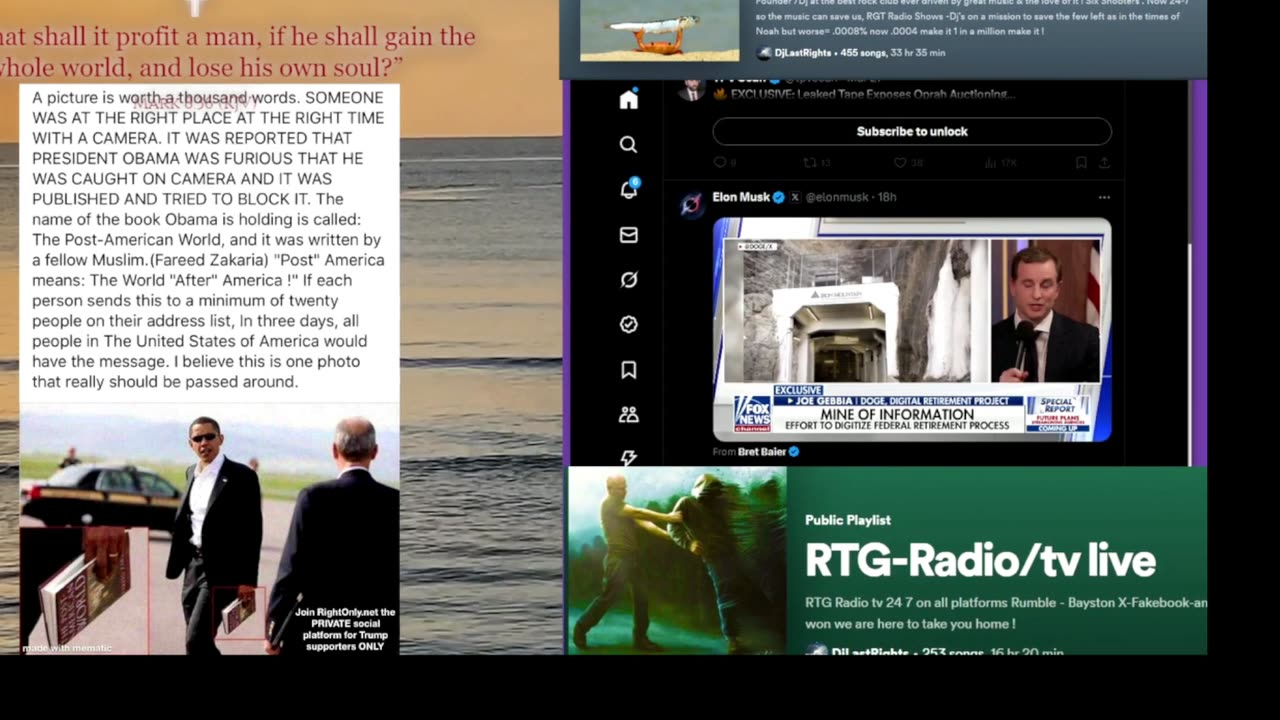Bookmark the Oprah leaked tape post
The height and width of the screenshot is (720, 1280).
tap(1081, 162)
